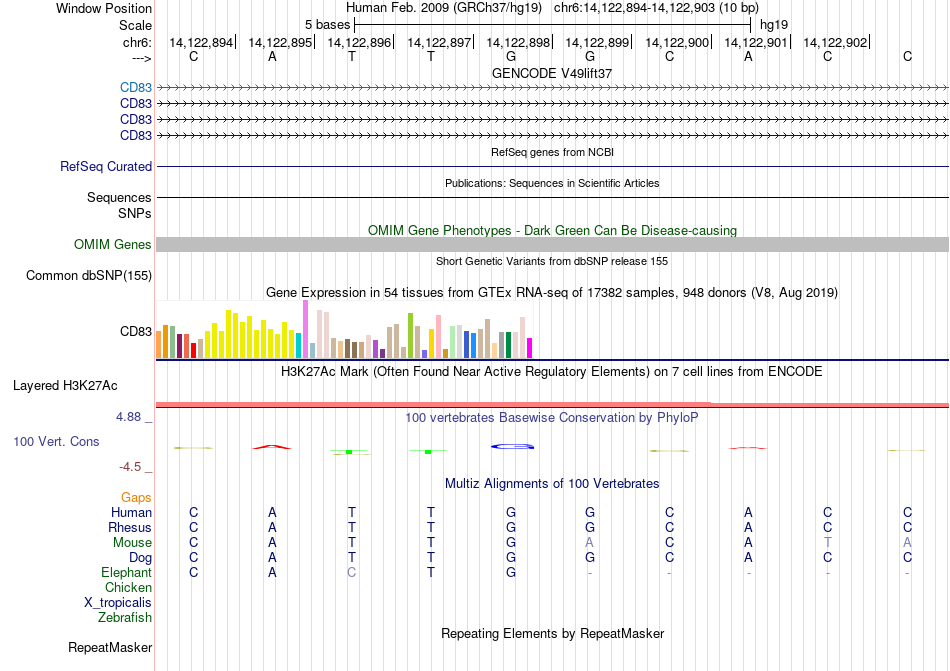
Task: Click the gray OMIM Genes bar
Action: point(552,245)
